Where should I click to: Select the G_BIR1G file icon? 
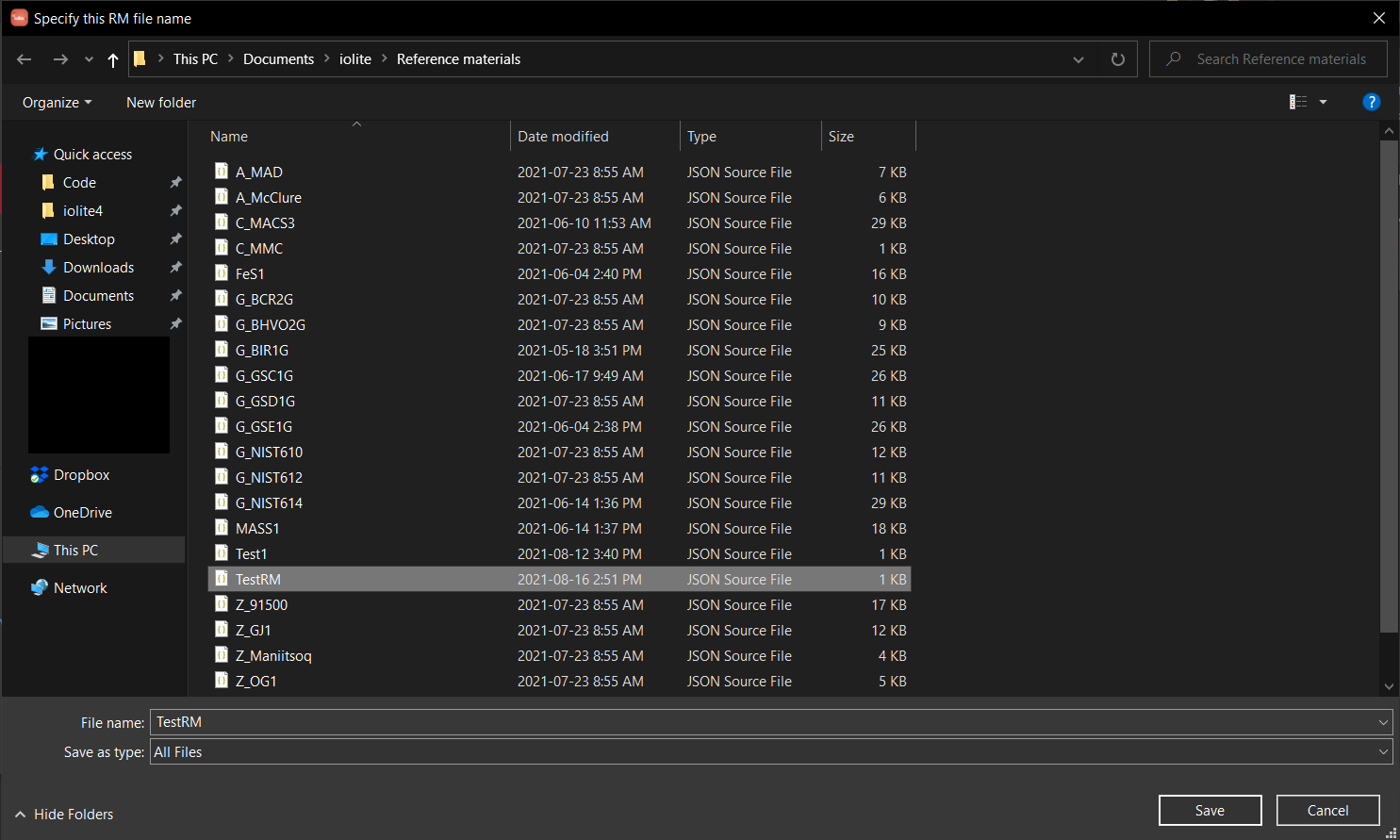click(x=222, y=349)
